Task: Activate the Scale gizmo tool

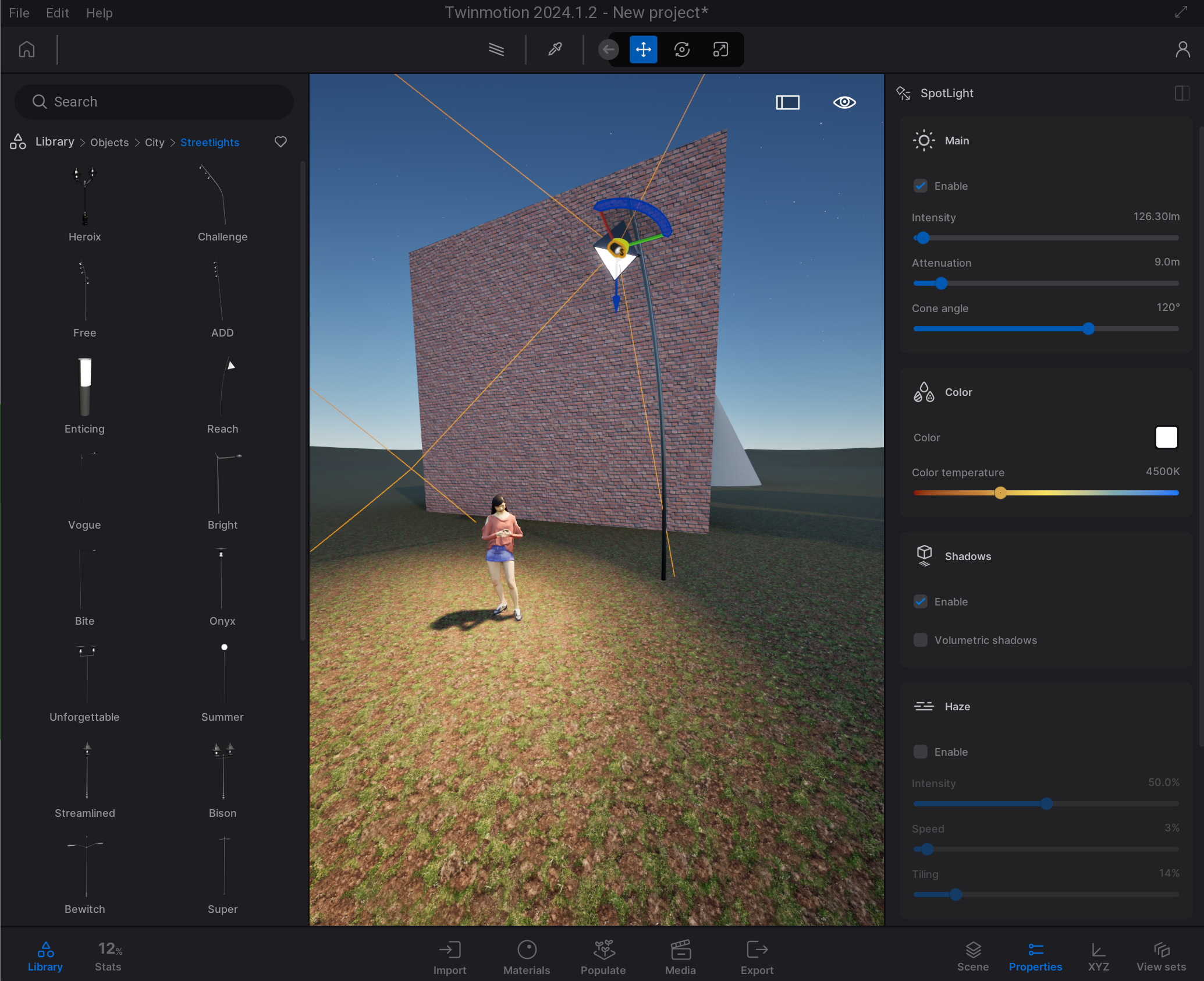Action: coord(720,49)
